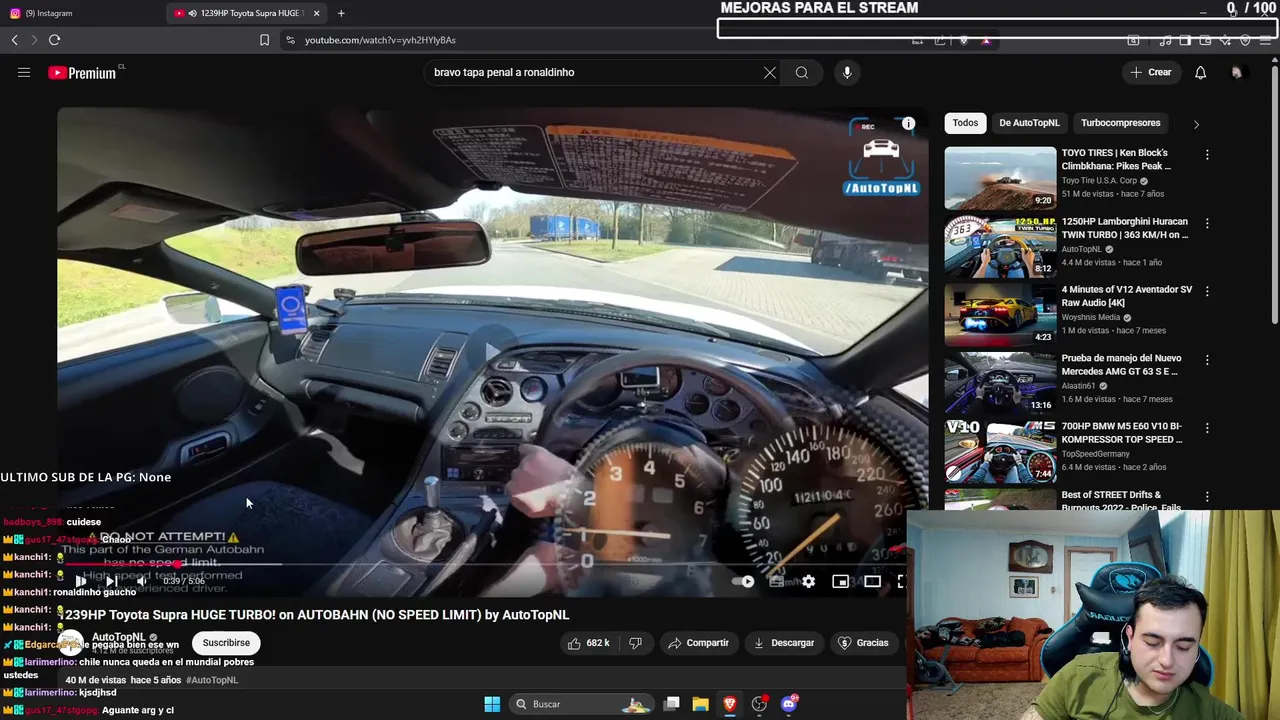Open the Crear create menu
Image resolution: width=1280 pixels, height=720 pixels.
(x=1151, y=72)
